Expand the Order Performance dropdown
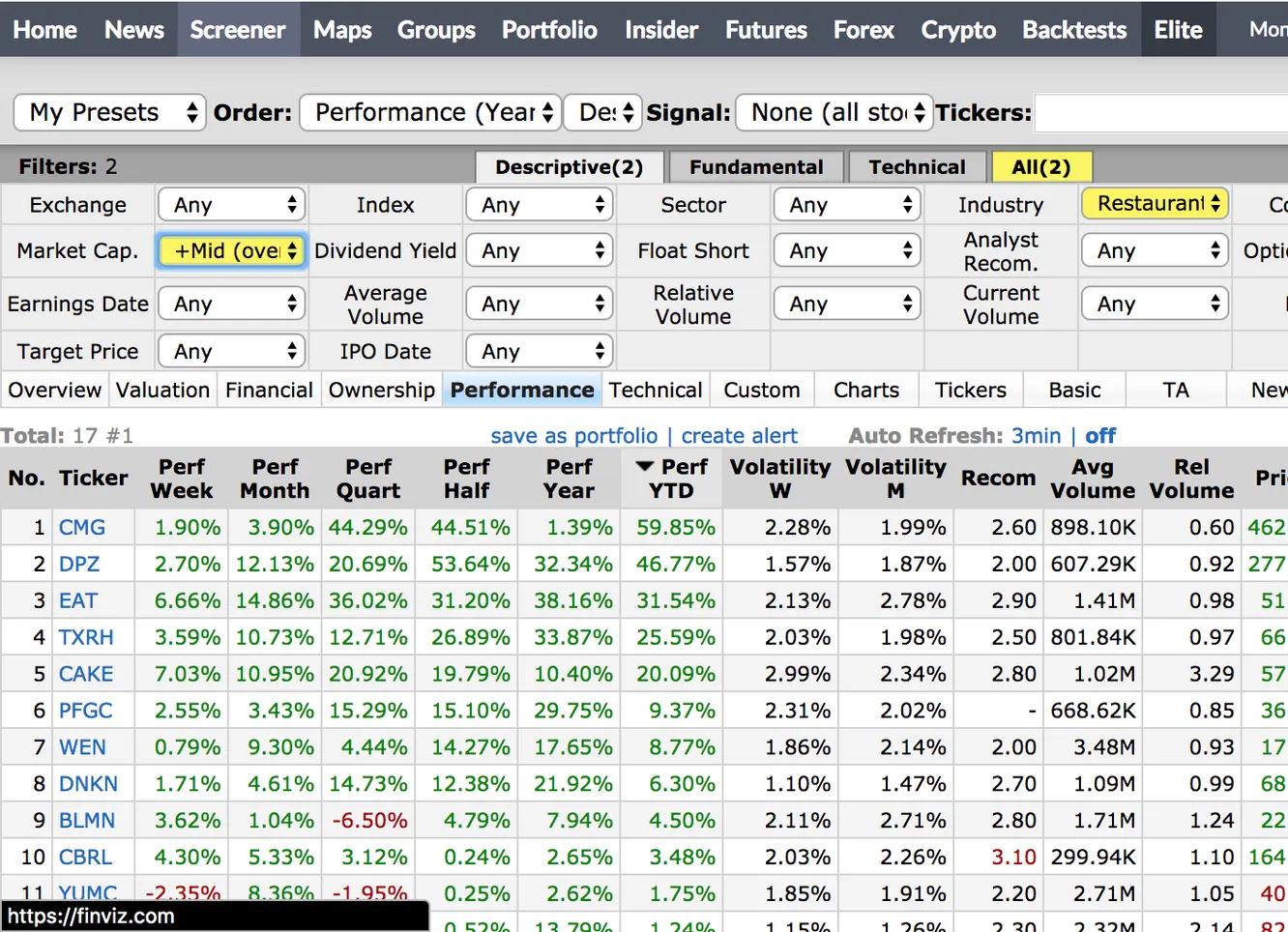The width and height of the screenshot is (1288, 932). tap(429, 113)
